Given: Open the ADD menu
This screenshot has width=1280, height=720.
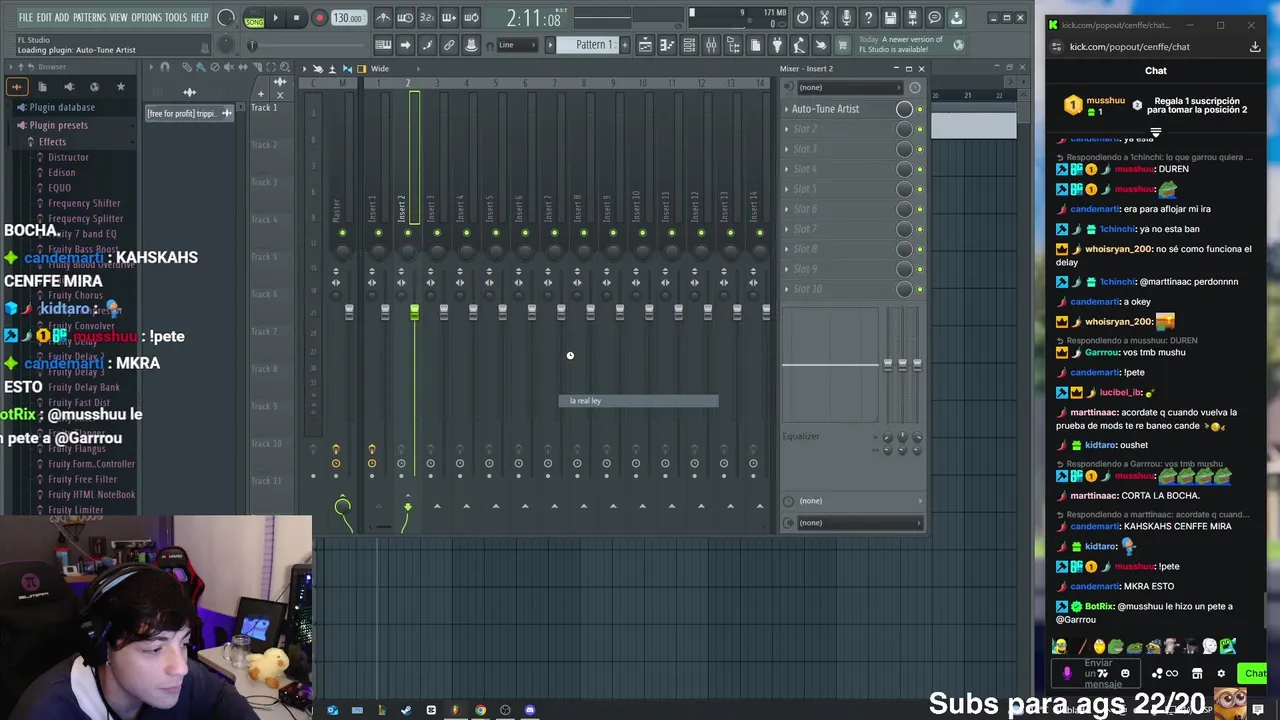Looking at the screenshot, I should click(62, 18).
